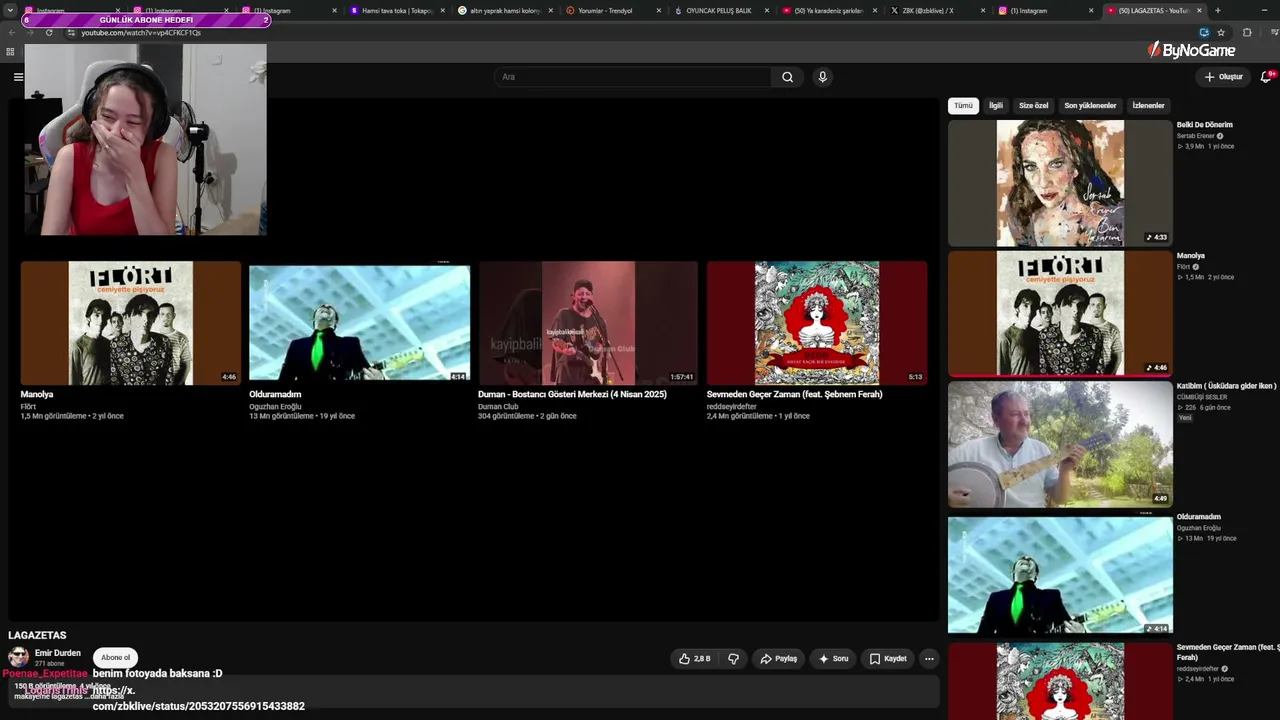Click the Paylaş share button
The image size is (1280, 720).
tap(778, 659)
